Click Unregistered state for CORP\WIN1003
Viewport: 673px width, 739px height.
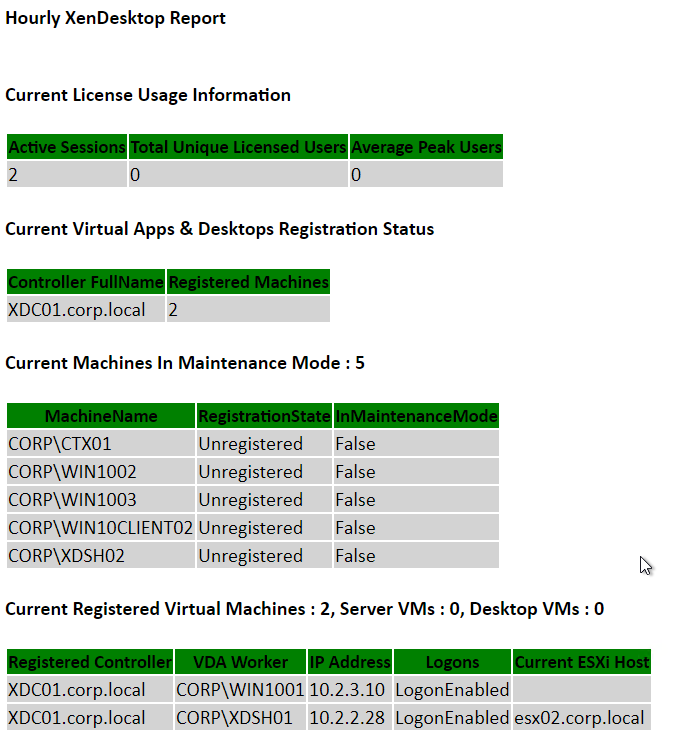coord(250,499)
